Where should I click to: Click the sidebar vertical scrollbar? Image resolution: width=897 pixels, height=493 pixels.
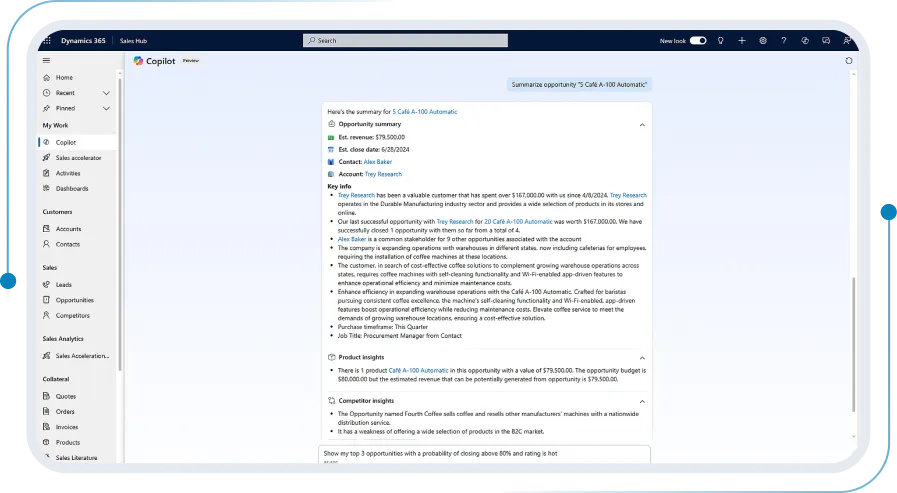coord(120,223)
